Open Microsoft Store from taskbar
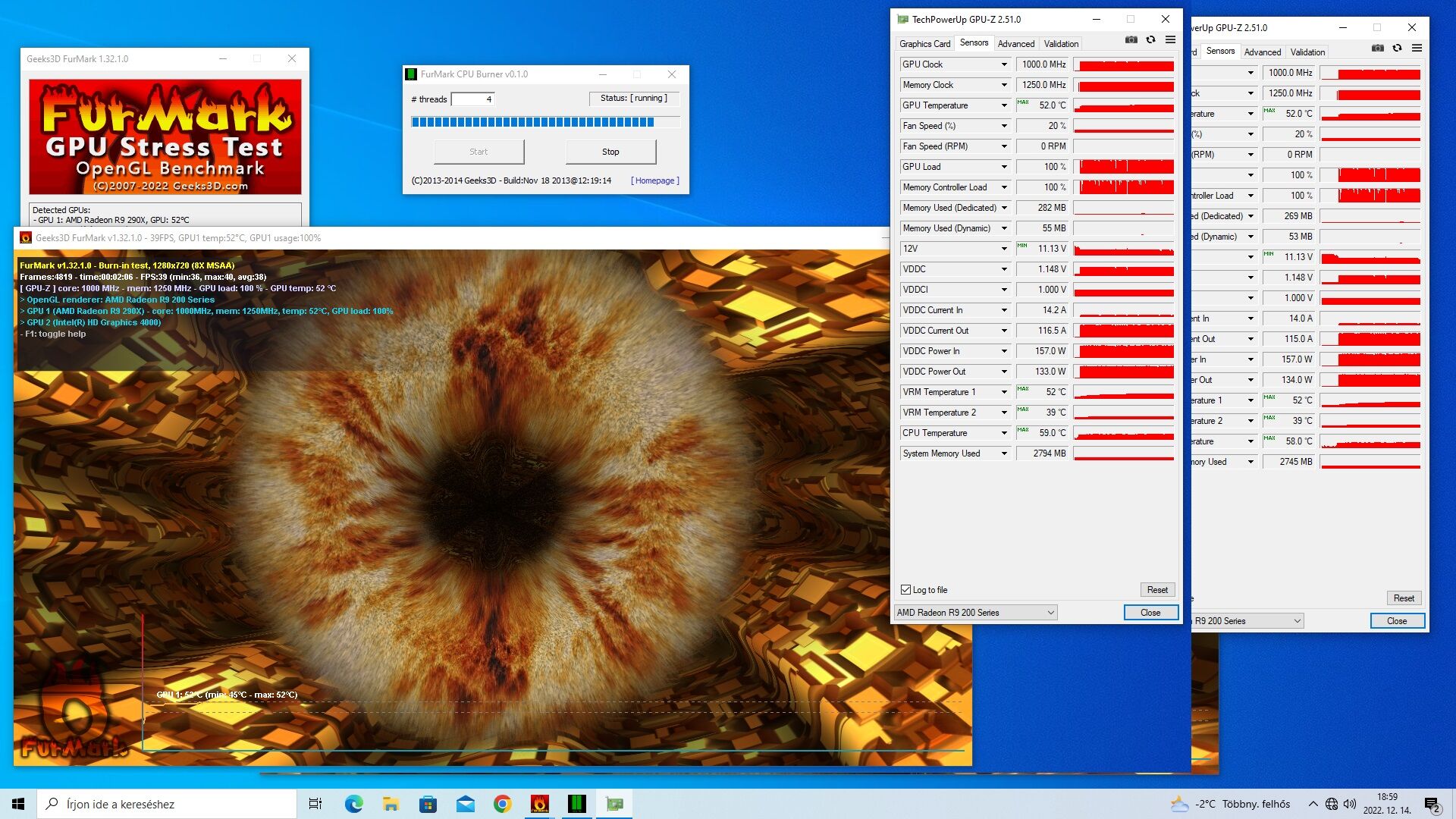 428,804
